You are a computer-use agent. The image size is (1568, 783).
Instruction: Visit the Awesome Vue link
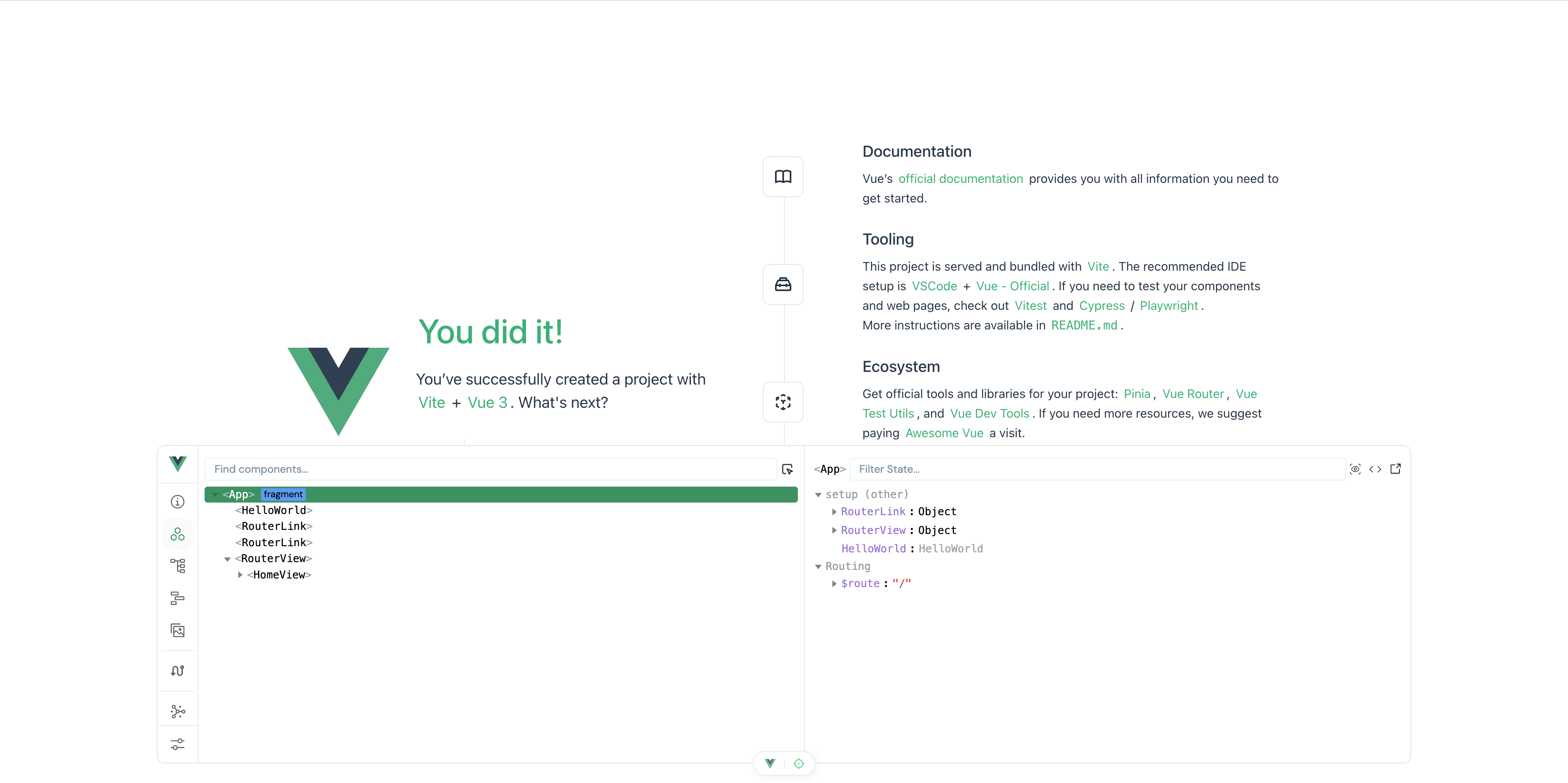click(x=944, y=433)
